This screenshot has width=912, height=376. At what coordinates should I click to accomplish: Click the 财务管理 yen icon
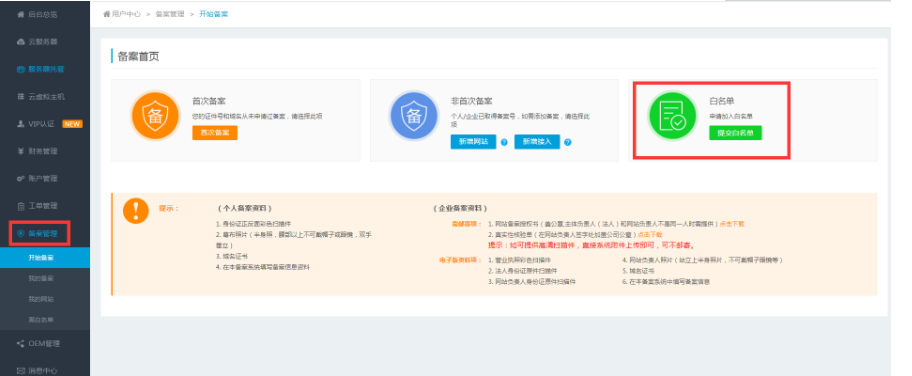pyautogui.click(x=21, y=151)
